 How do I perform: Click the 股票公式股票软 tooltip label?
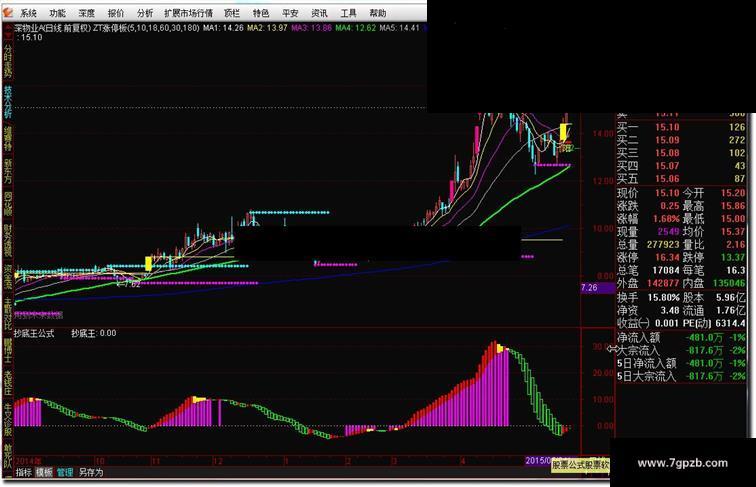pyautogui.click(x=581, y=465)
